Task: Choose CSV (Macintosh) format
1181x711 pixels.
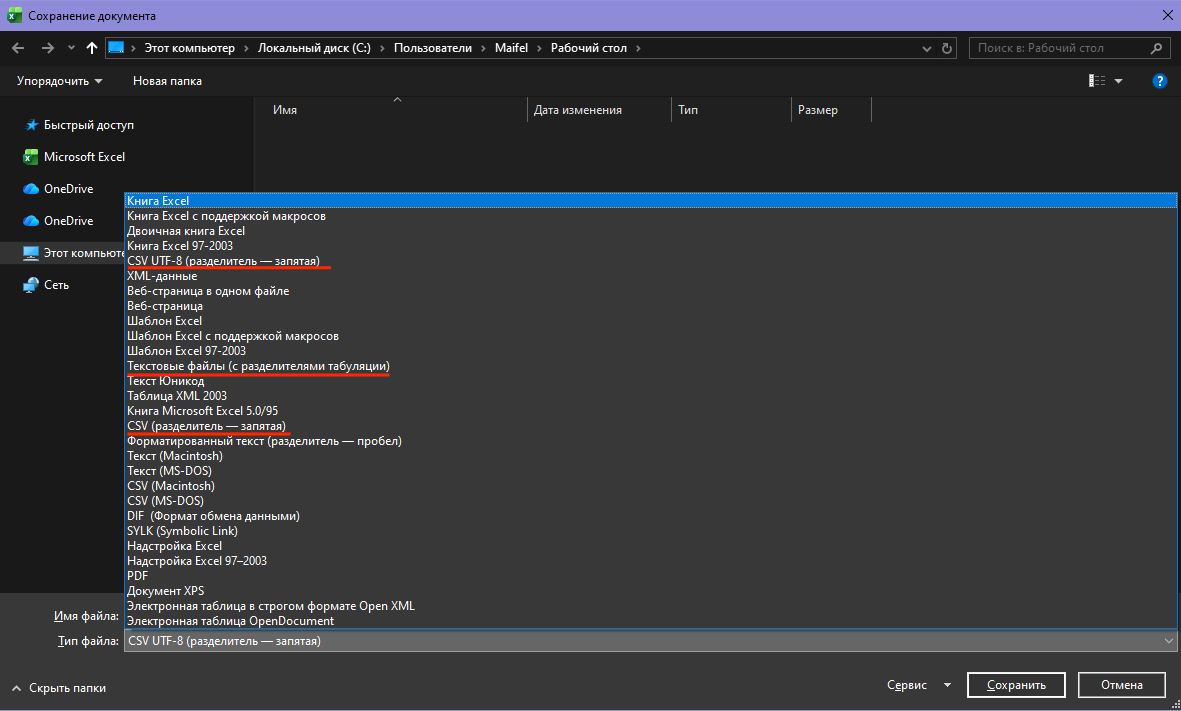Action: pyautogui.click(x=650, y=487)
